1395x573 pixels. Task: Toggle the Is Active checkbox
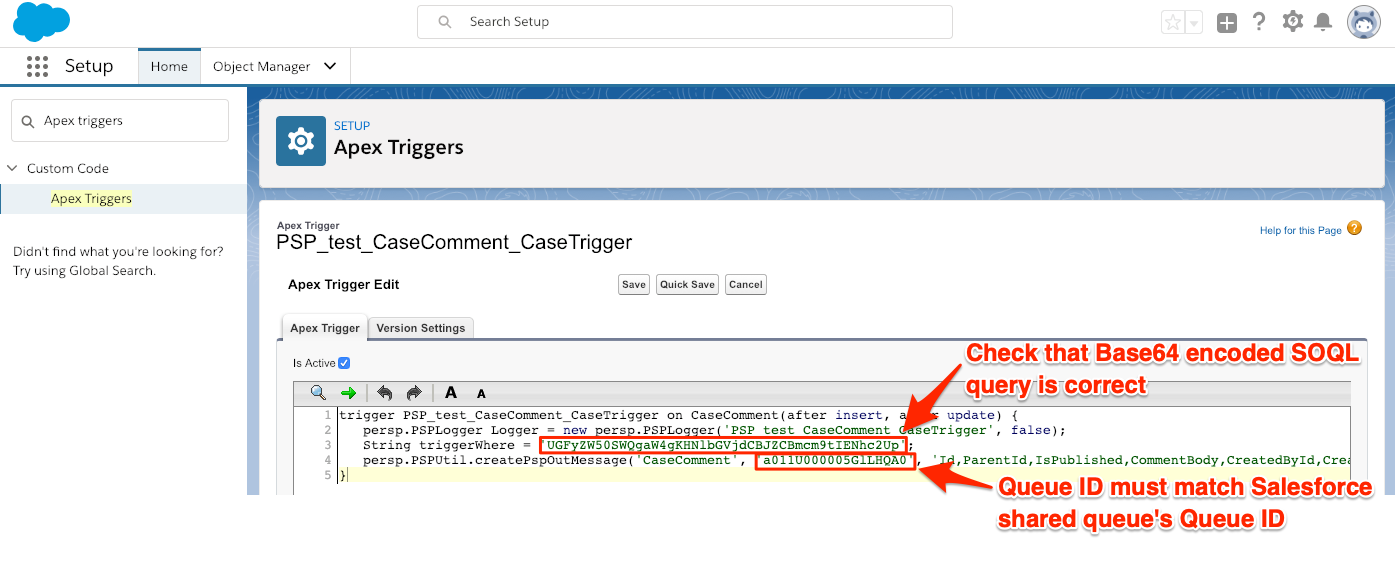(x=344, y=363)
